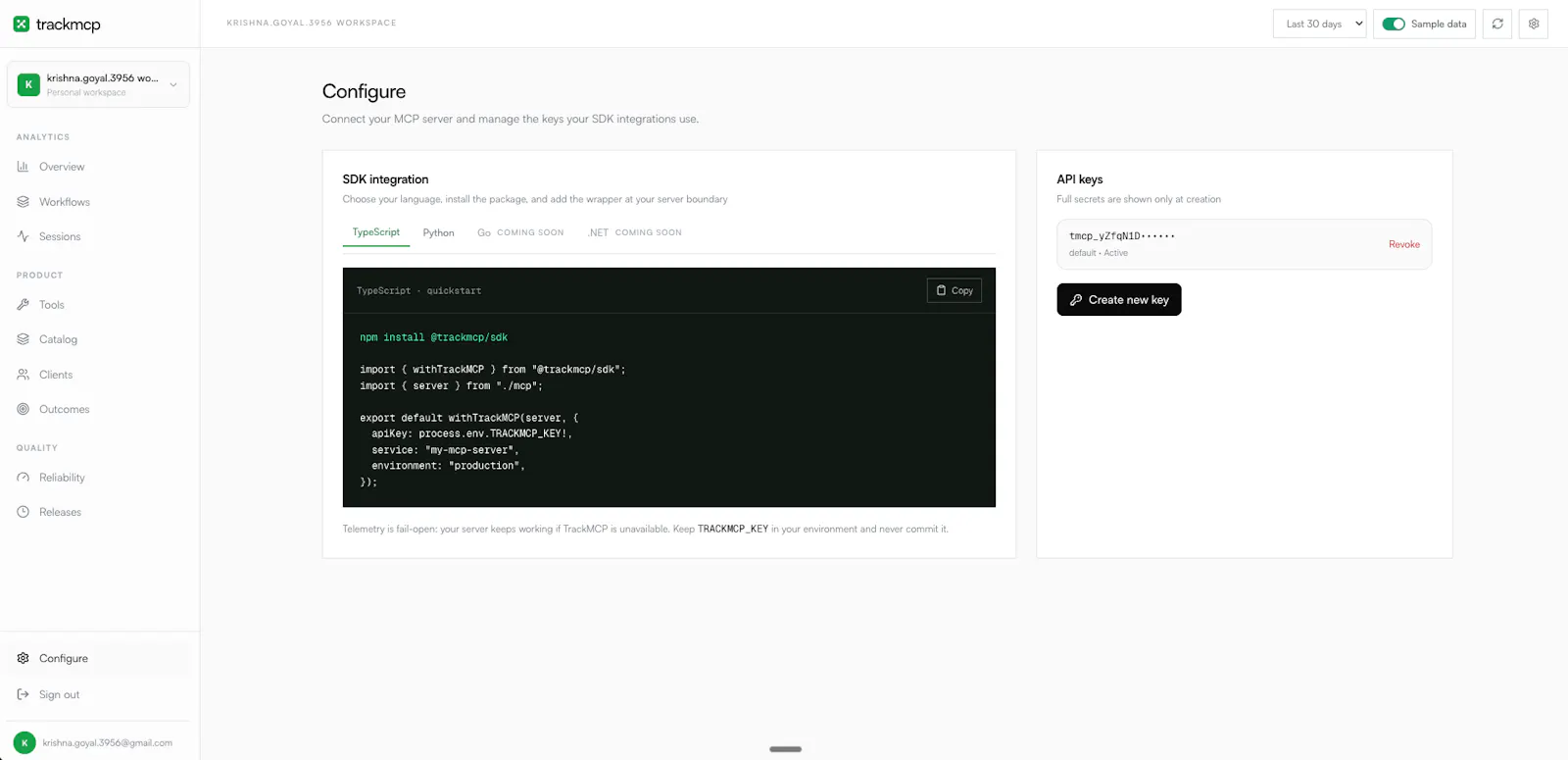Click the API key row tmcp_yZfqN1D
The height and width of the screenshot is (760, 1568).
click(1245, 244)
